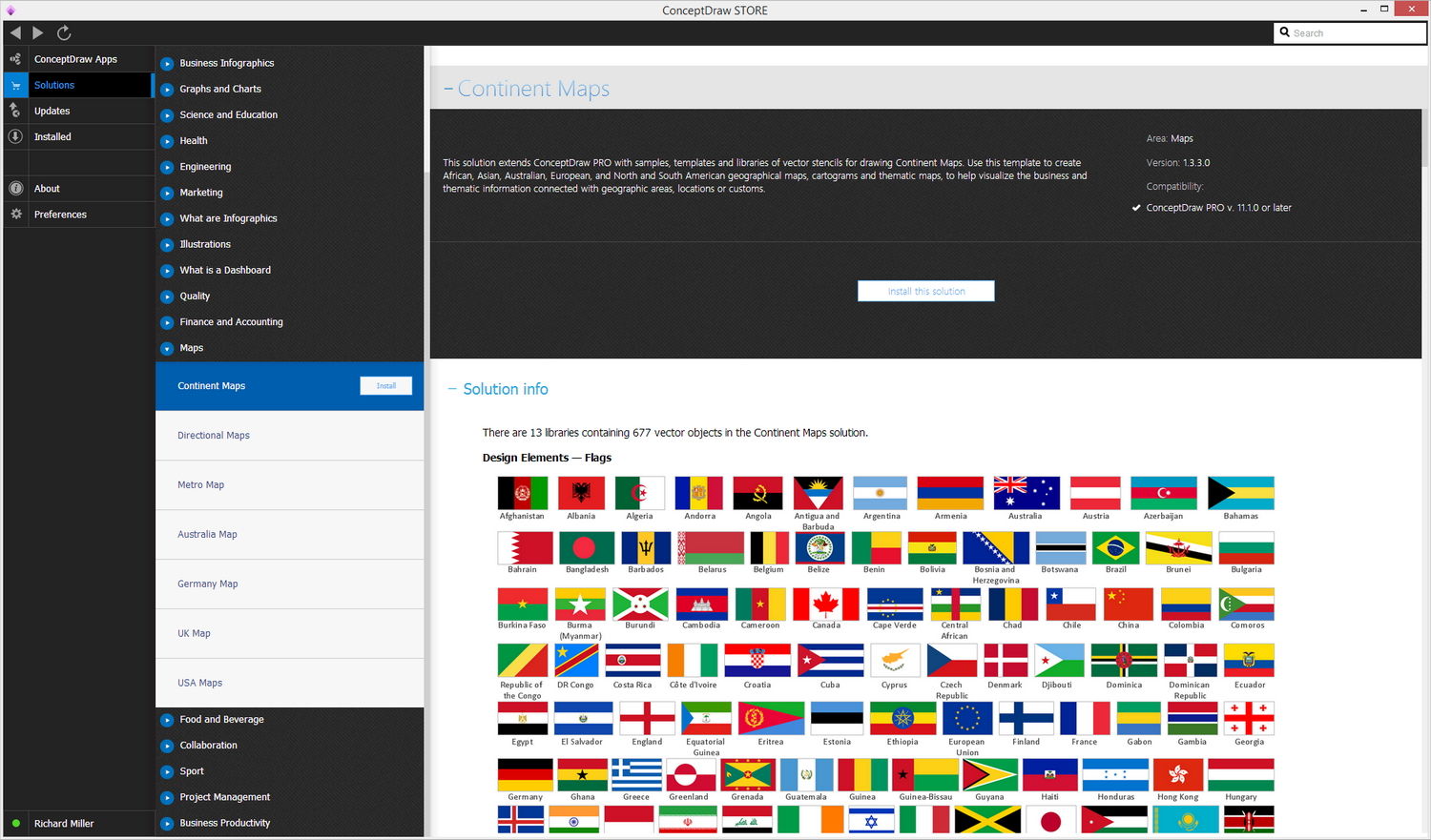Viewport: 1431px width, 840px height.
Task: Select the Canada flag thumbnail
Action: (826, 604)
